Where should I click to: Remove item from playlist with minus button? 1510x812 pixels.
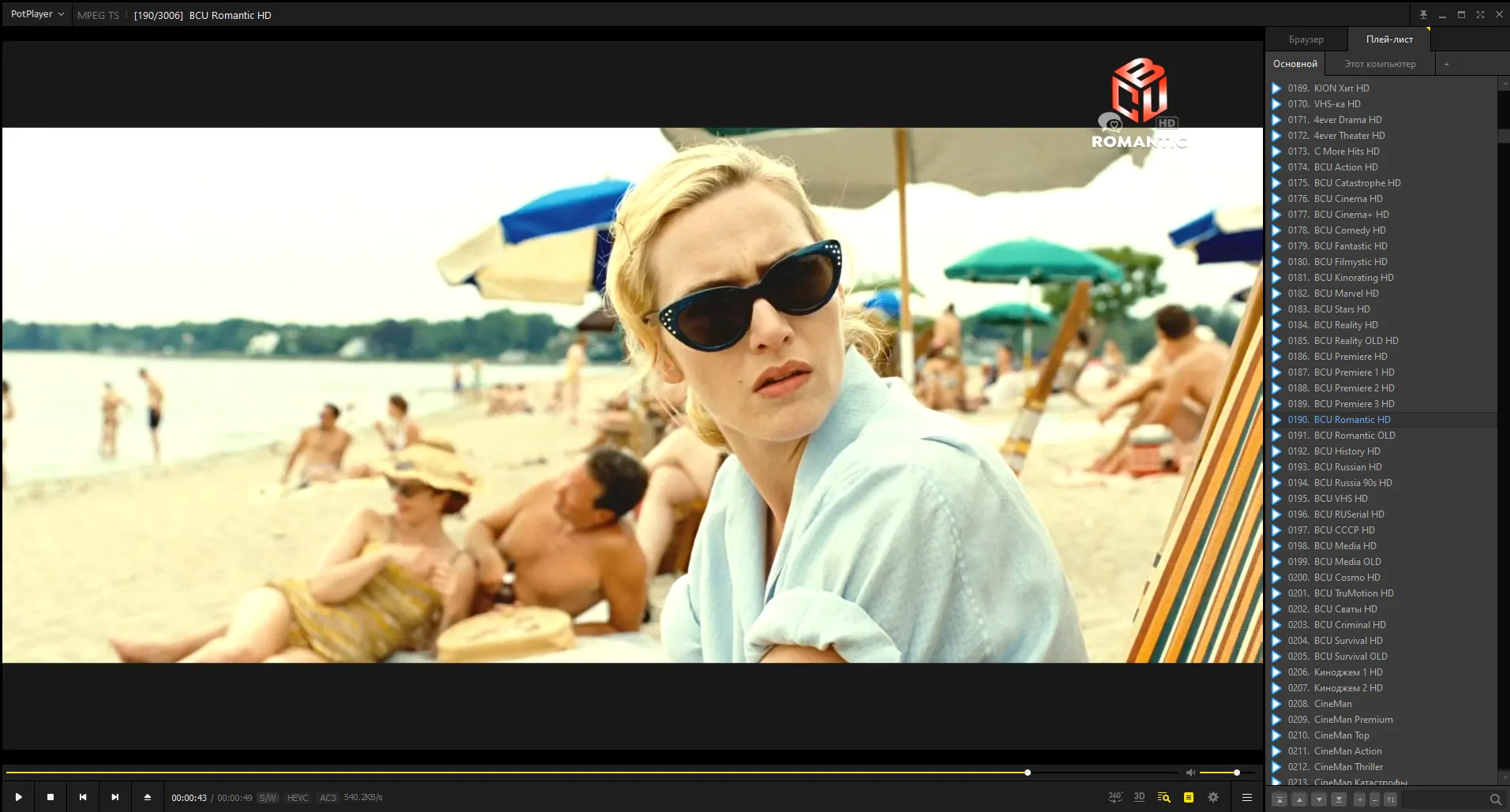[x=1374, y=799]
